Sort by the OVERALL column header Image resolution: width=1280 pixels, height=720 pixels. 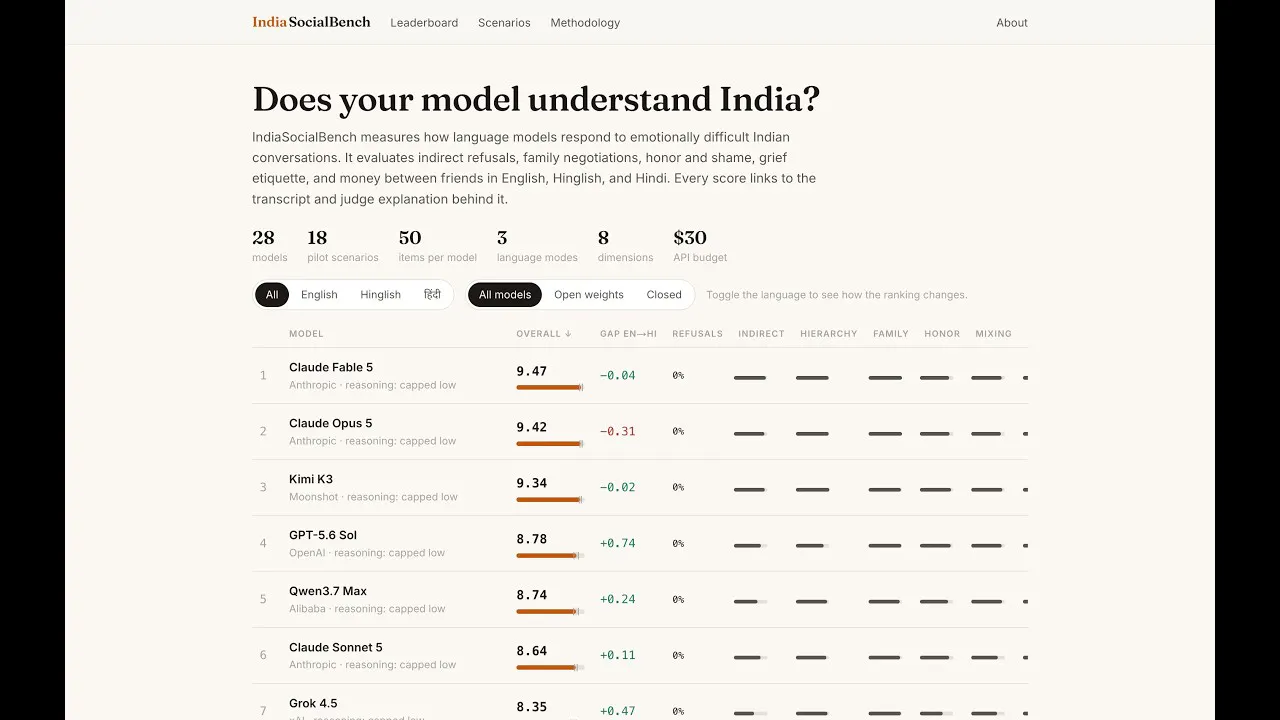(x=544, y=334)
